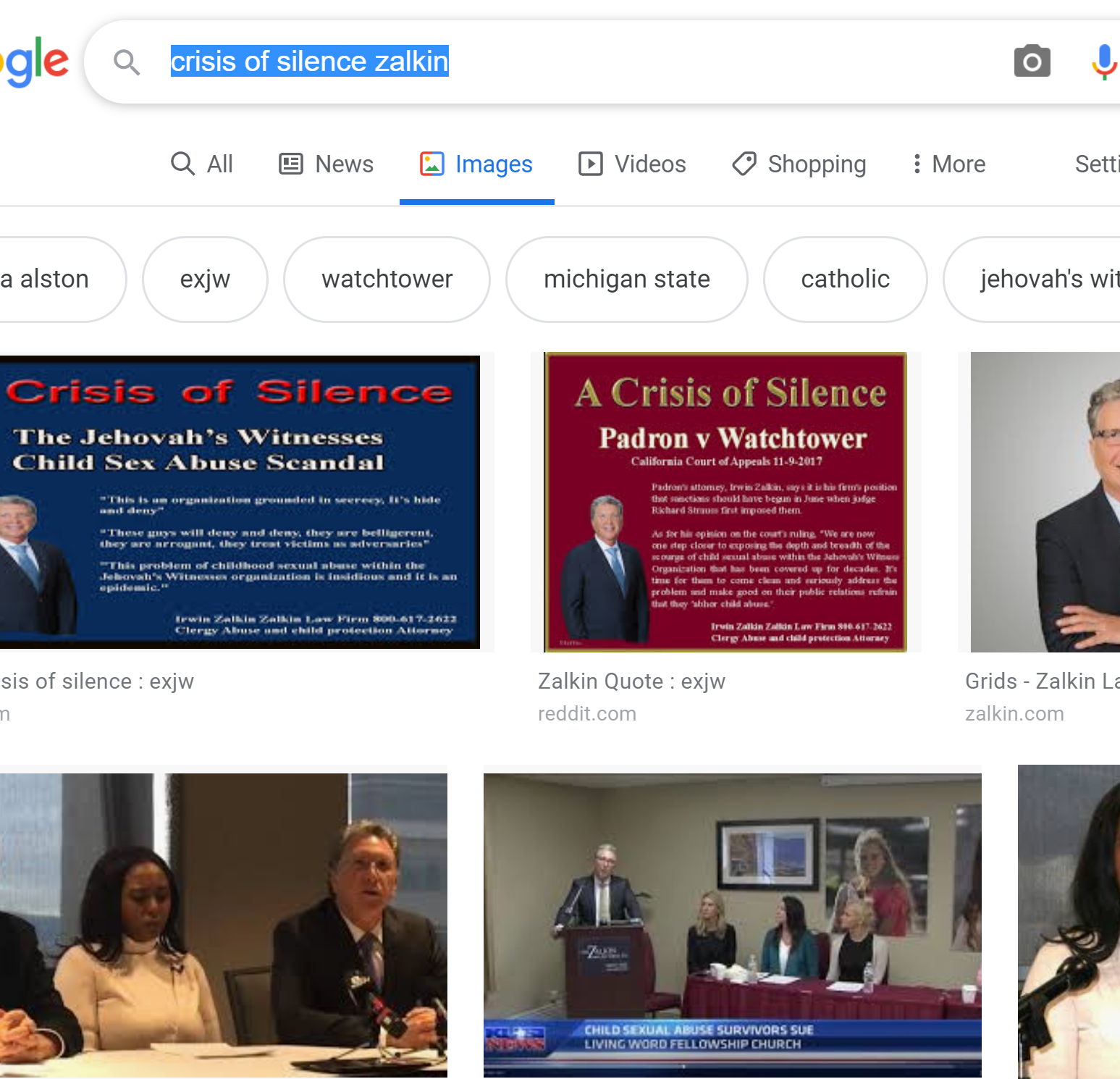This screenshot has height=1079, width=1120.
Task: Open the woman at microphone image
Action: (x=1069, y=922)
